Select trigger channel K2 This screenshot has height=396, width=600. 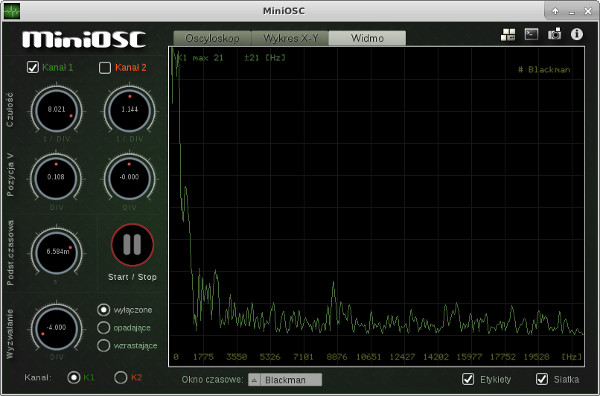(121, 378)
